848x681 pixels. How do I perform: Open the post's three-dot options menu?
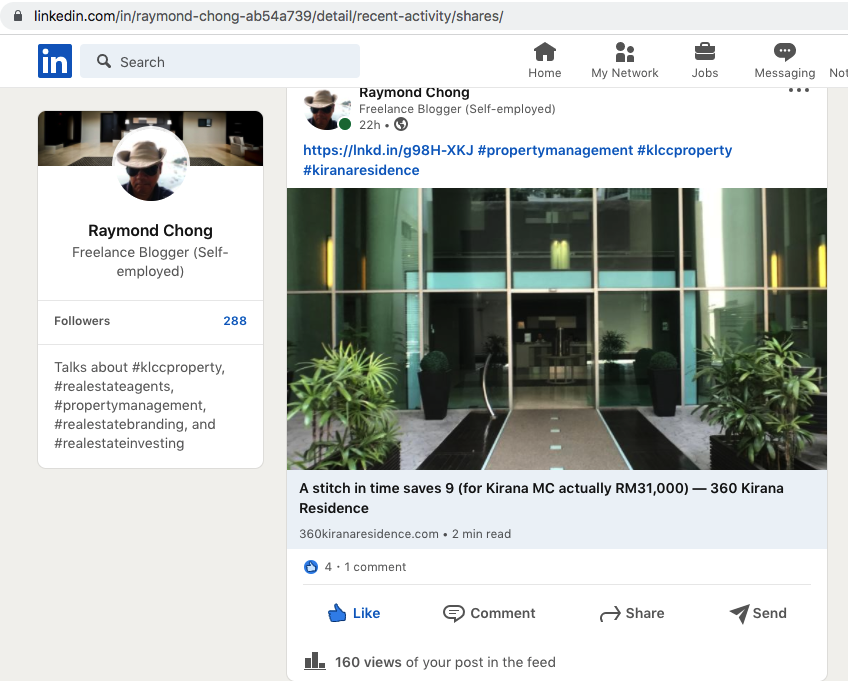[799, 90]
